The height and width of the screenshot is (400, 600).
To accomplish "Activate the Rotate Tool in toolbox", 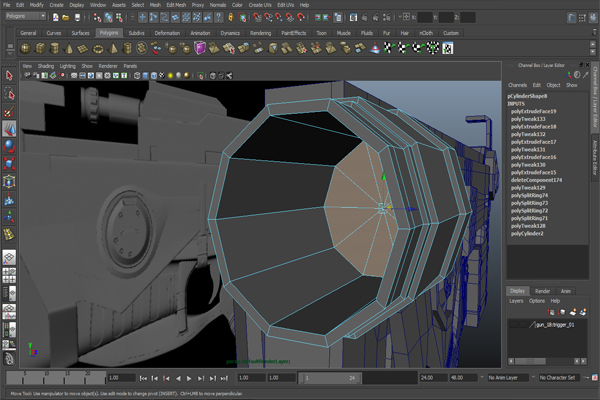I will pyautogui.click(x=9, y=146).
